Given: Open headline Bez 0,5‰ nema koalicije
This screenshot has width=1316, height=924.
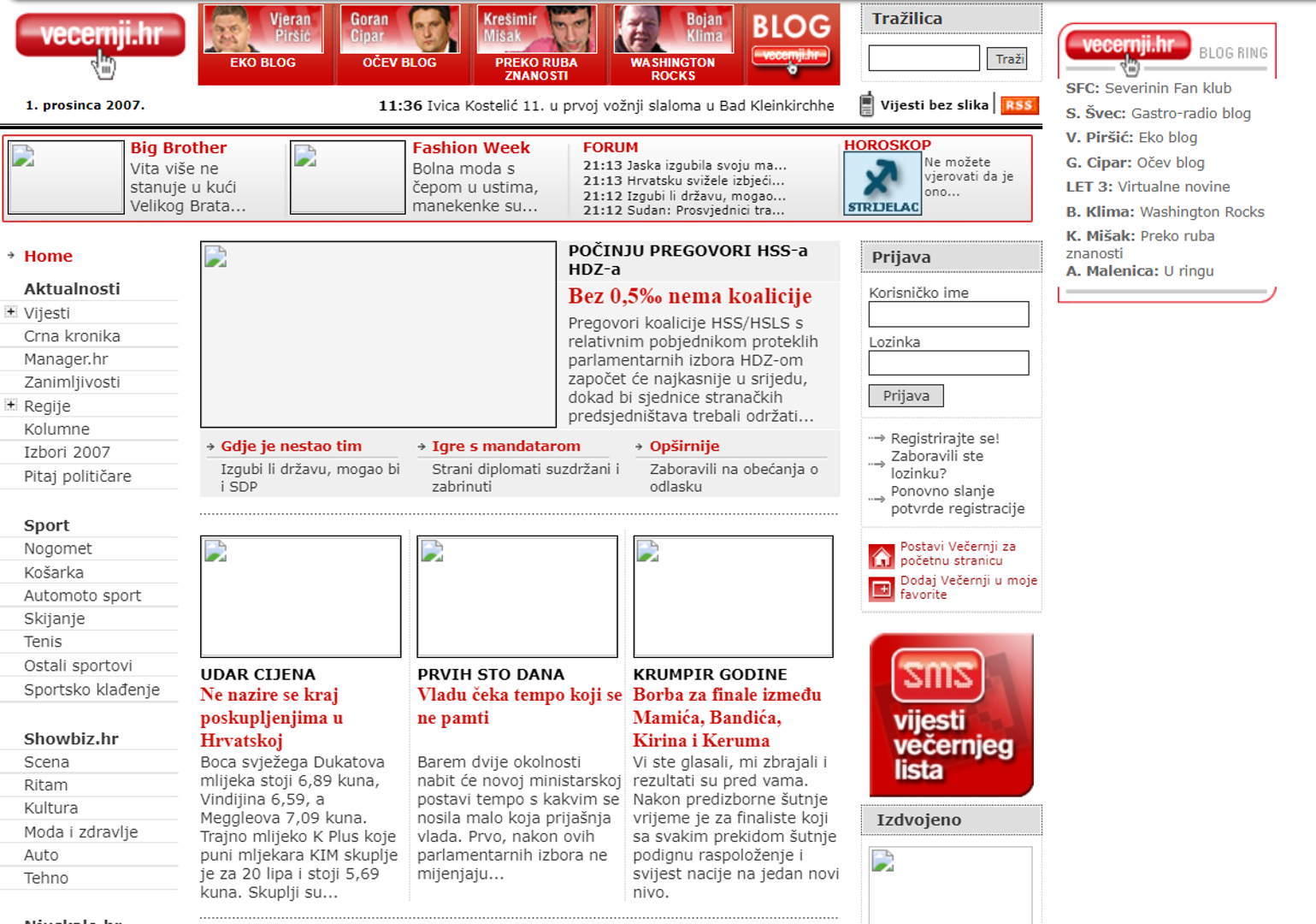Looking at the screenshot, I should coord(689,296).
